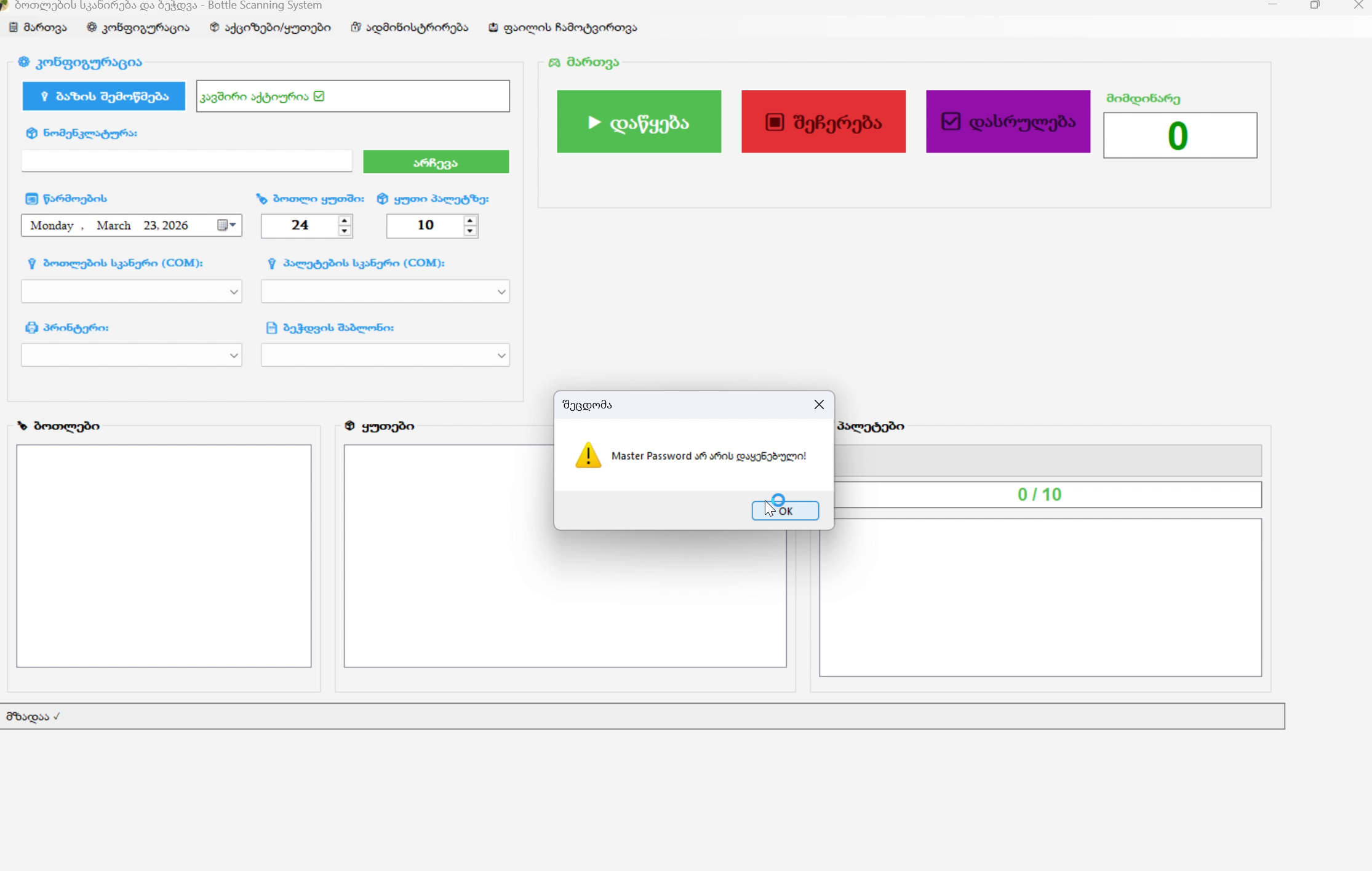Expand the pallet scanner COM dropdown

pyautogui.click(x=501, y=292)
